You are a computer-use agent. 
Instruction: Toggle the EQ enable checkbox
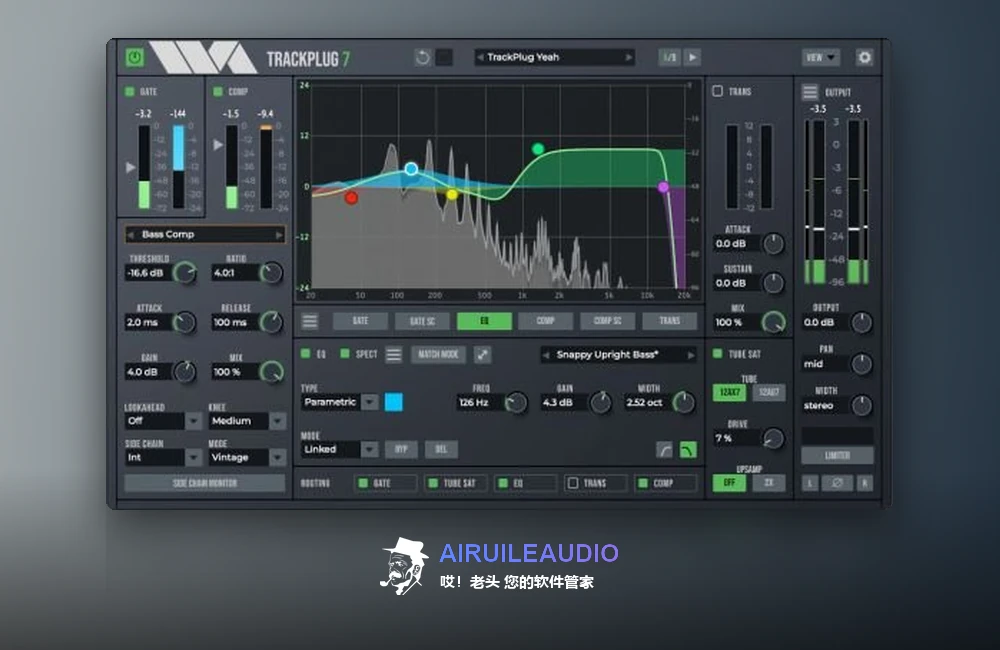[x=305, y=353]
